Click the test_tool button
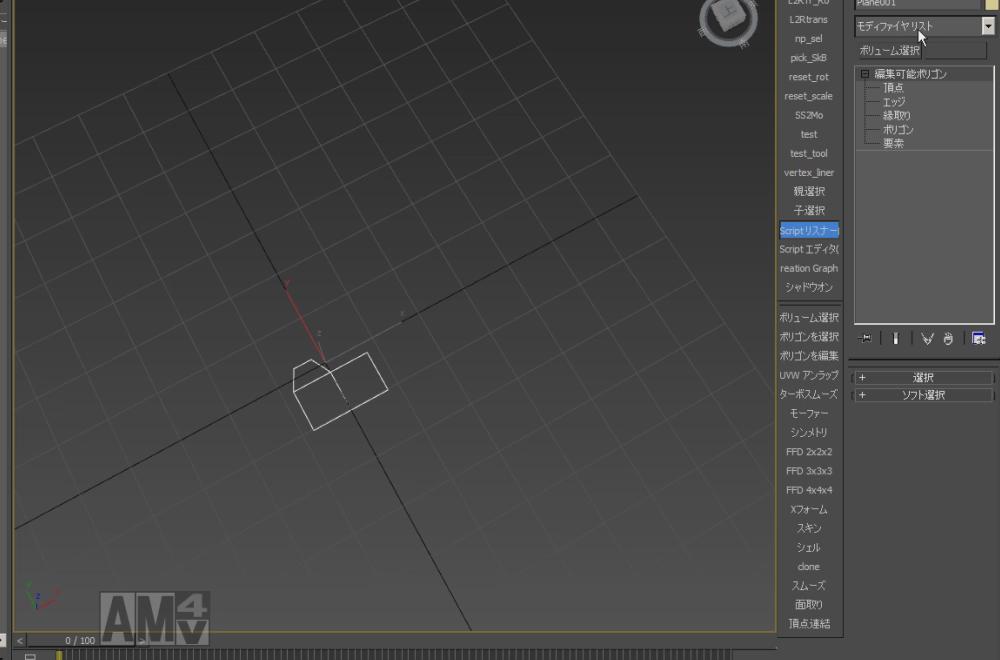 [809, 154]
